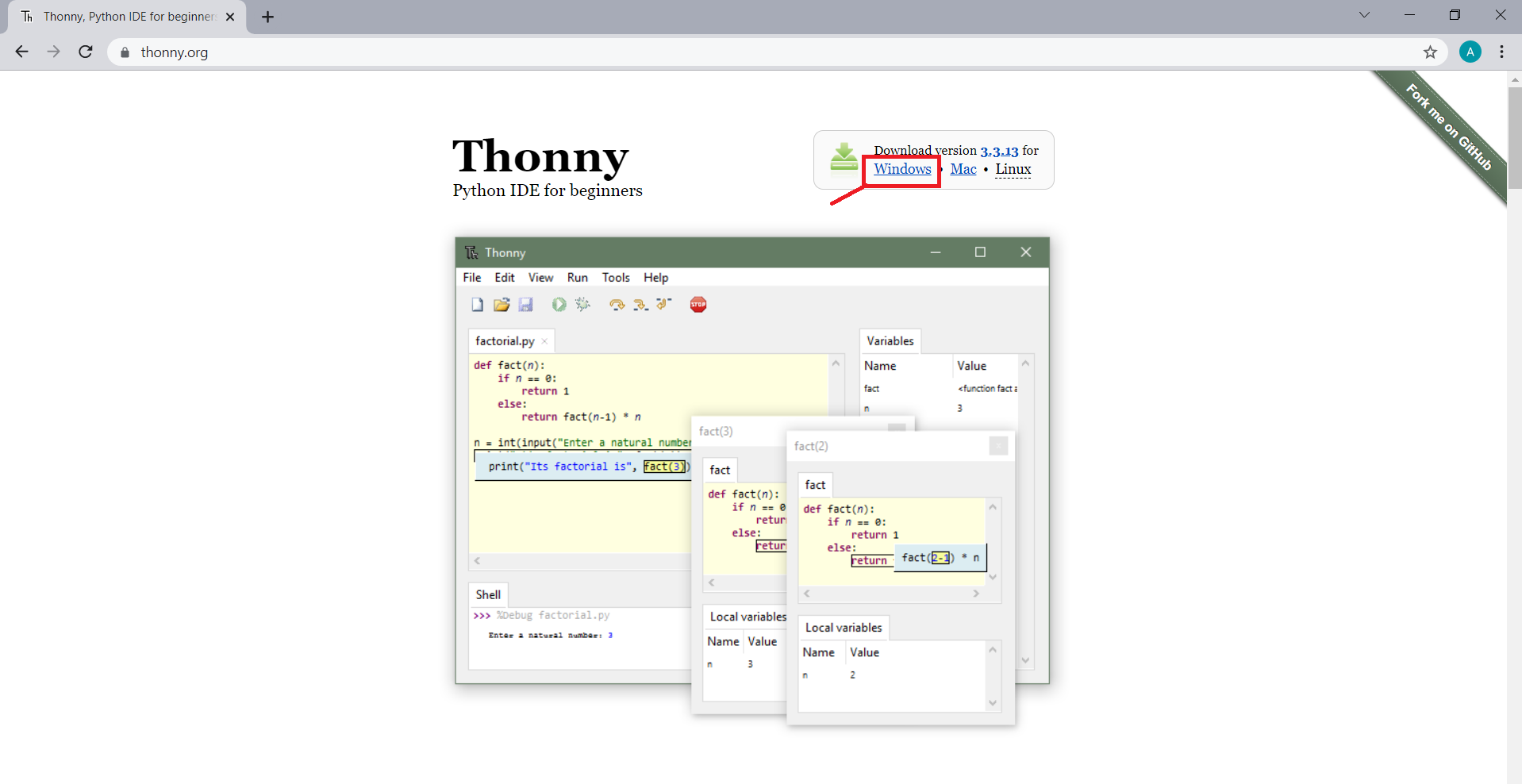Open the Linux download instructions
Image resolution: width=1522 pixels, height=784 pixels.
(1013, 169)
